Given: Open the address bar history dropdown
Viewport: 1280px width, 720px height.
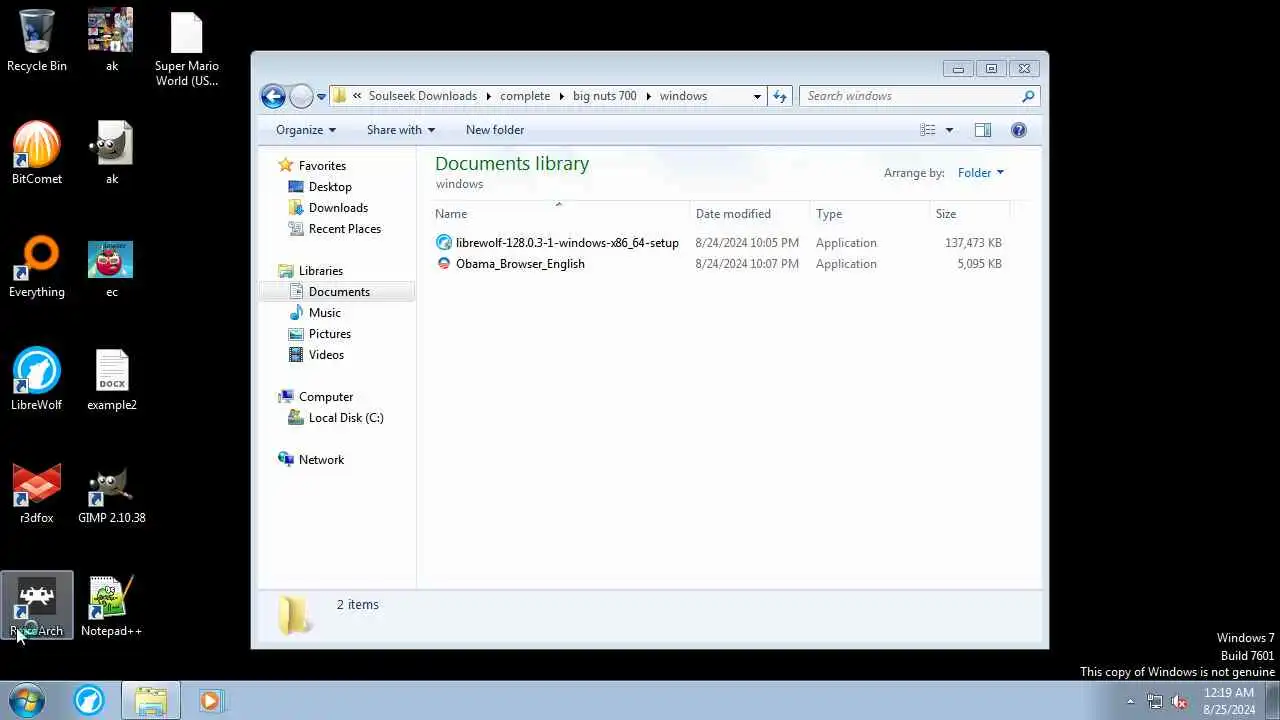Looking at the screenshot, I should click(x=757, y=96).
